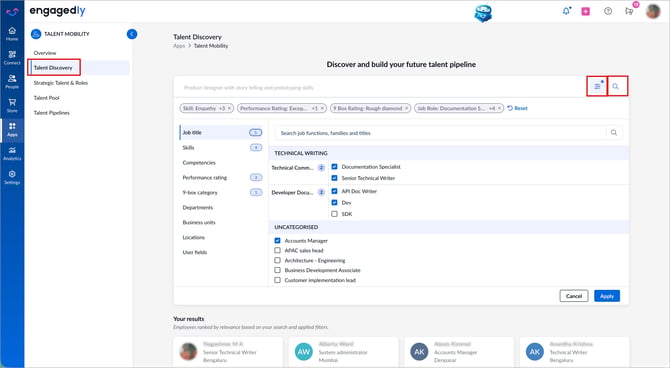Open the Connect sidebar icon

pyautogui.click(x=12, y=58)
